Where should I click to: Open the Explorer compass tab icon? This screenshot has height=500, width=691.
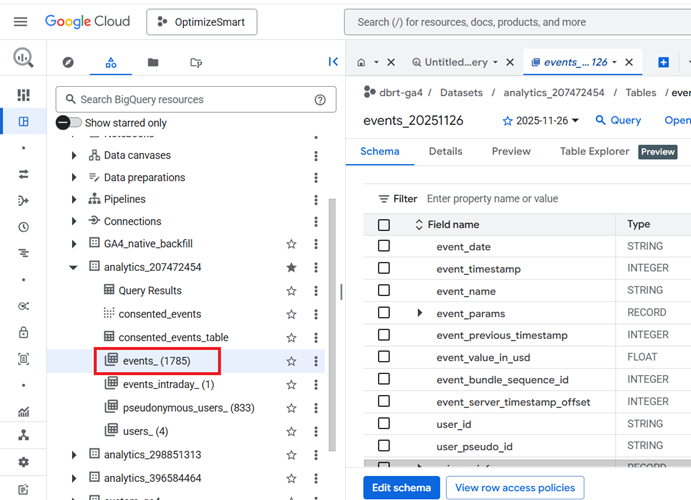click(x=68, y=63)
